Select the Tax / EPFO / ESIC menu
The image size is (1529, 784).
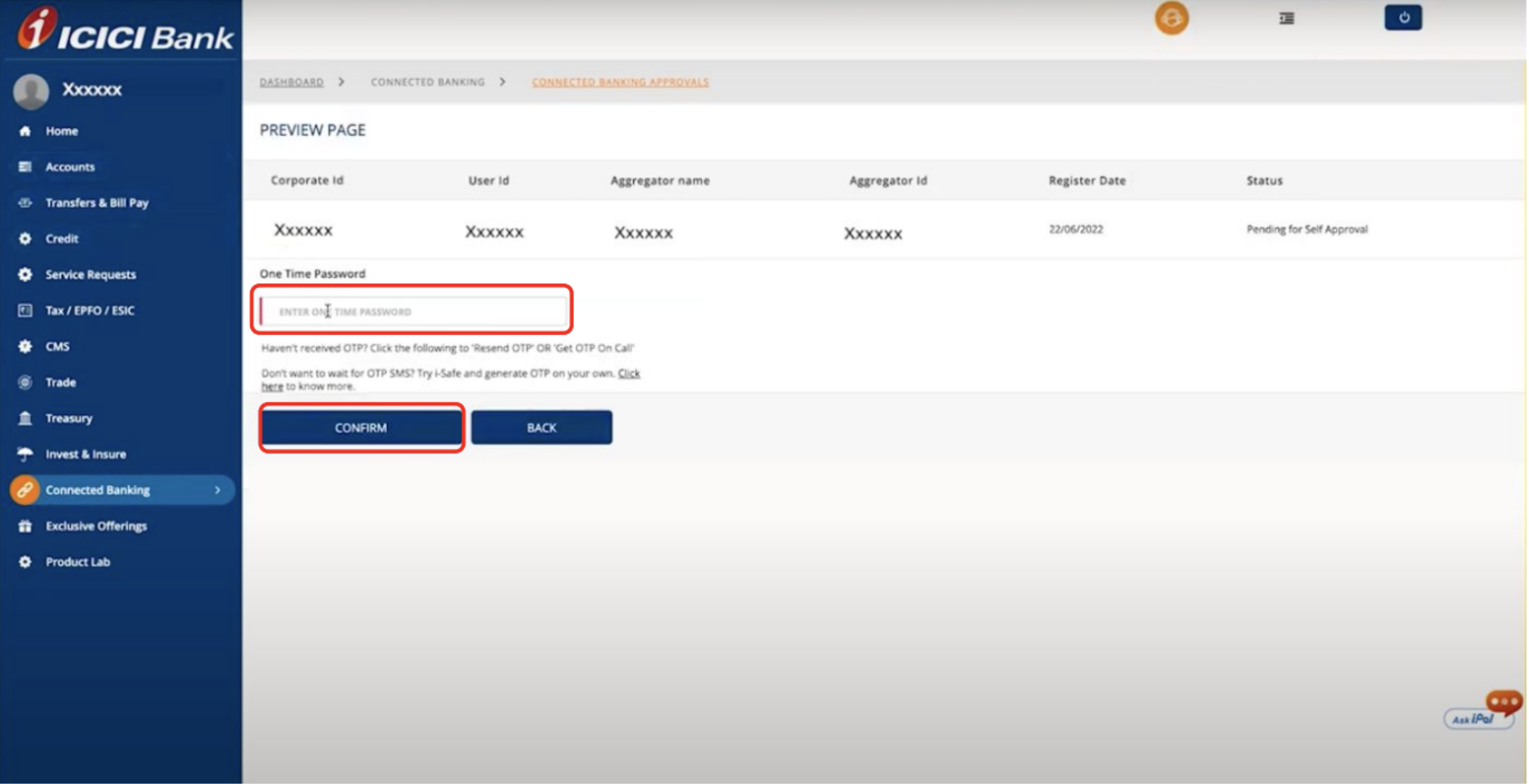coord(90,310)
